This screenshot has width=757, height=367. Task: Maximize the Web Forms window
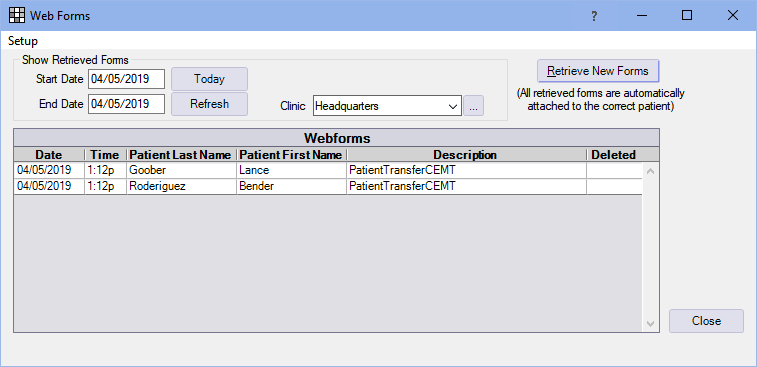coord(687,15)
